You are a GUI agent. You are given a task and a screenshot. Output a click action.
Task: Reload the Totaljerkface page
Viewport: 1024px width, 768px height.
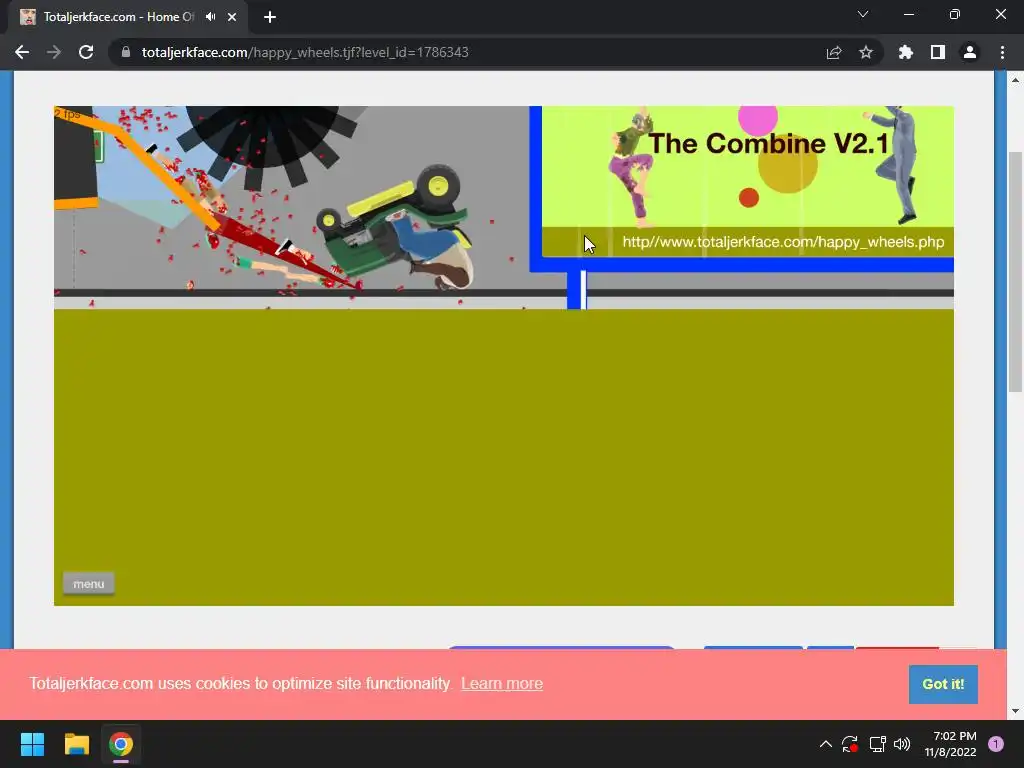click(86, 52)
